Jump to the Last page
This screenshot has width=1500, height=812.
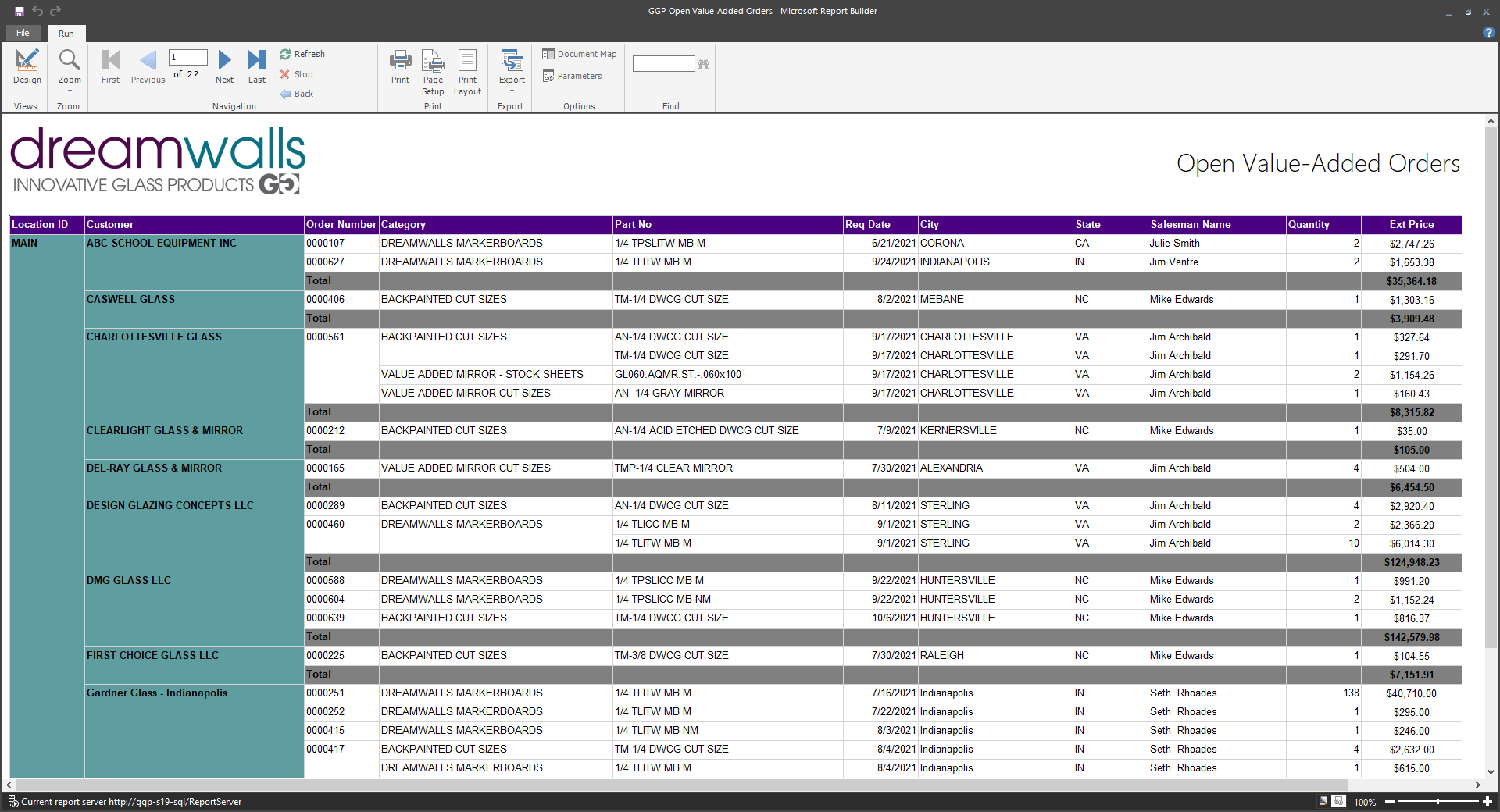256,66
